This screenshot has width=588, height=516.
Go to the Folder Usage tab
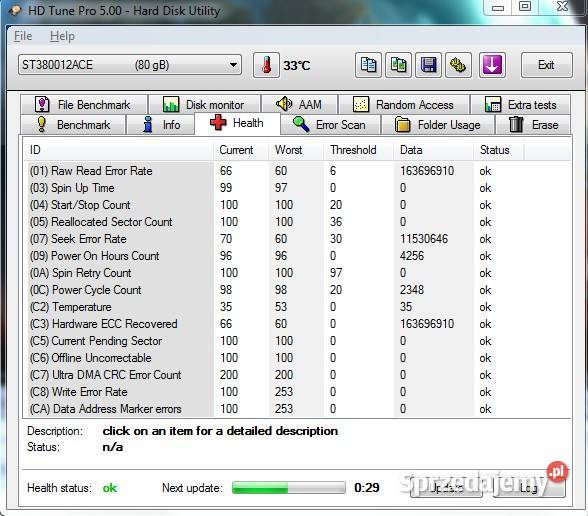point(438,124)
